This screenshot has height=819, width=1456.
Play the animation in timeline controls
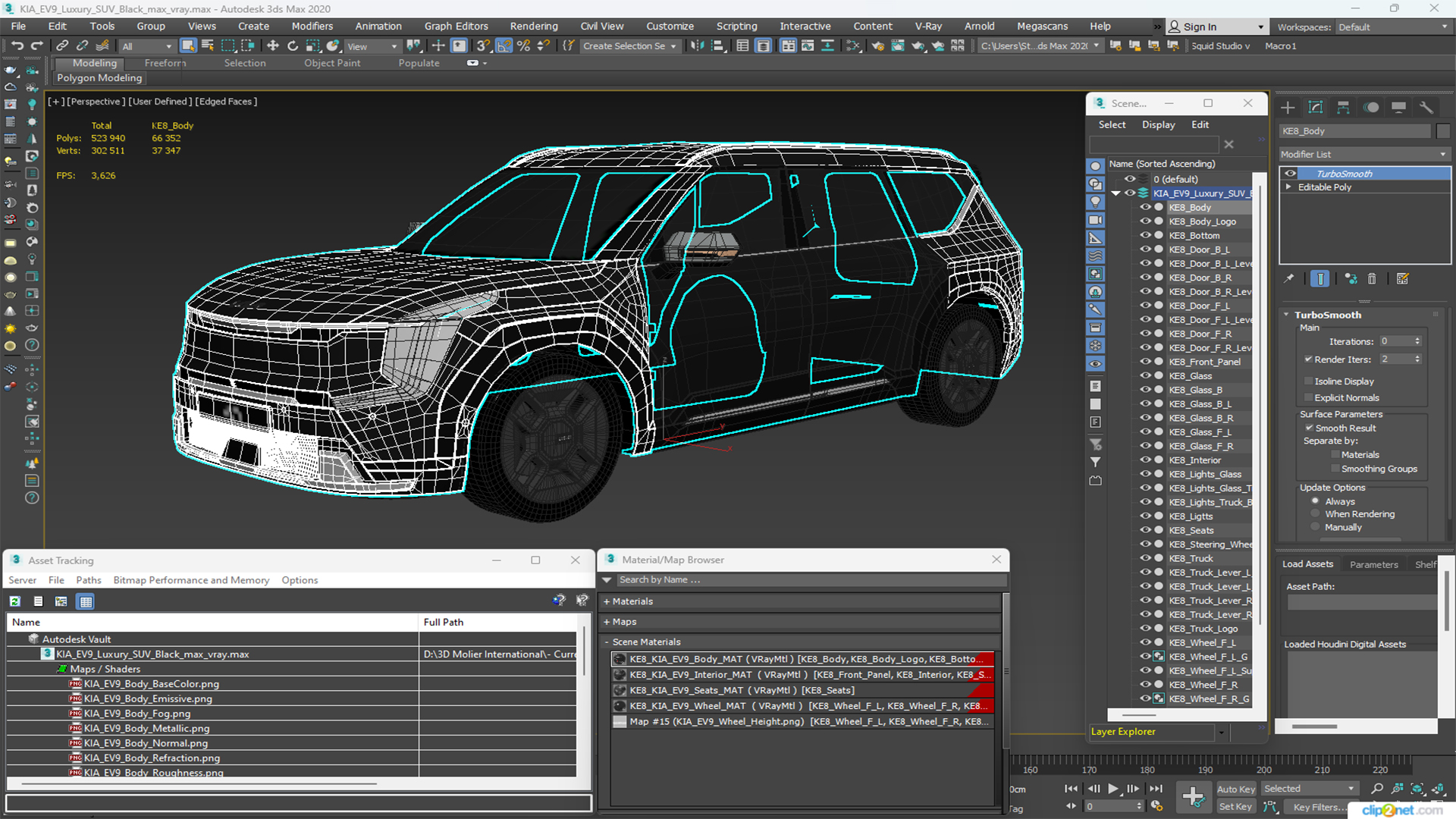1112,789
